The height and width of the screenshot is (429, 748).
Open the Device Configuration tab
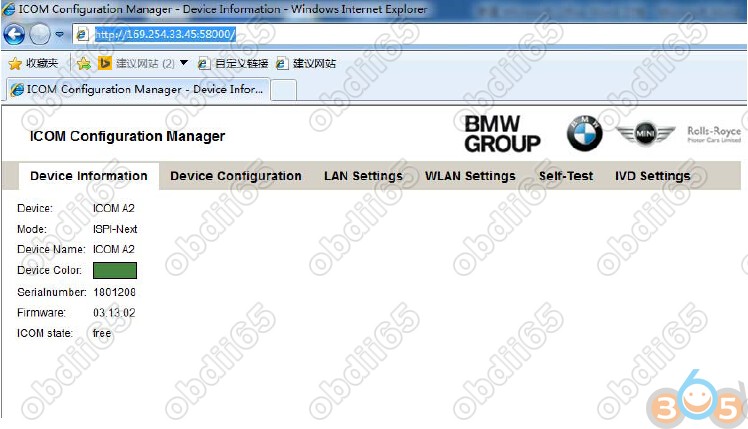click(x=236, y=176)
